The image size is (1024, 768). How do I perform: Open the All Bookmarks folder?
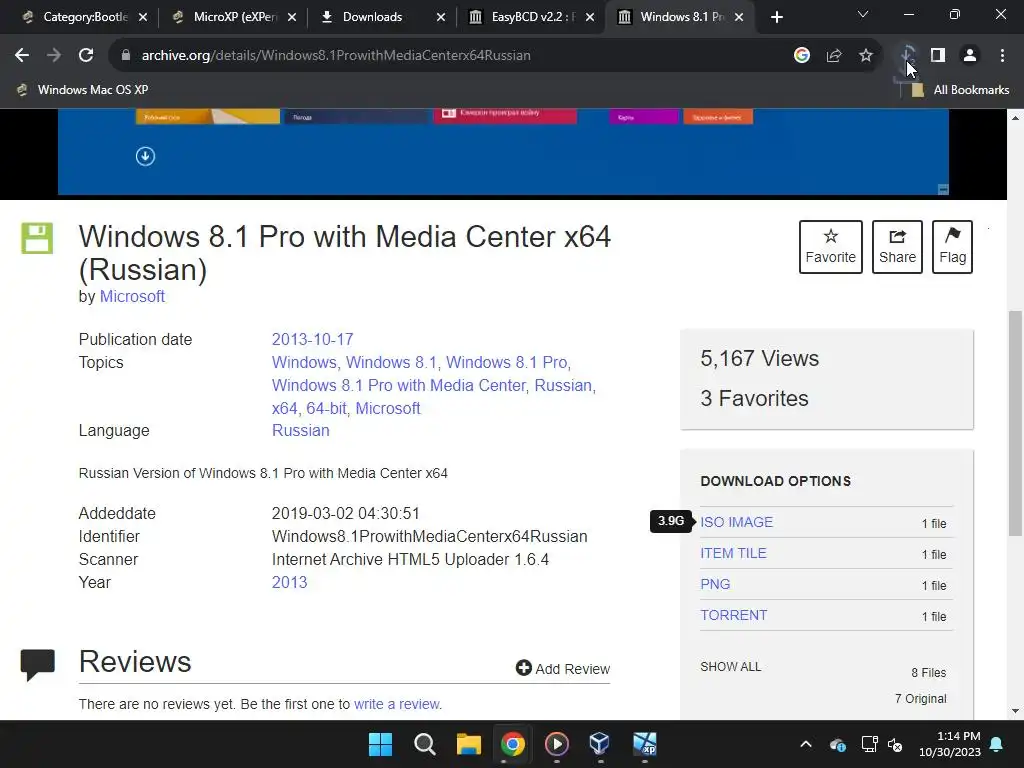[960, 90]
